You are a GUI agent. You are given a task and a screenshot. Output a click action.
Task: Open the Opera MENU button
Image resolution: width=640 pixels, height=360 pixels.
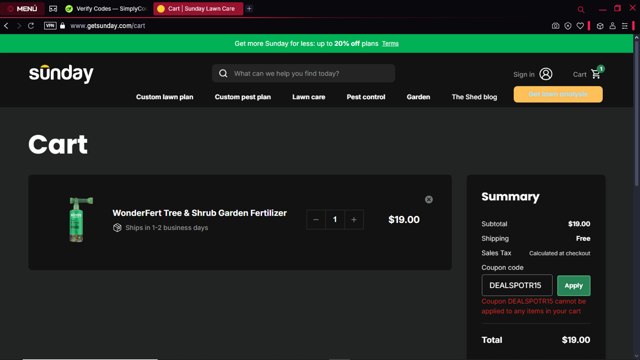click(22, 9)
